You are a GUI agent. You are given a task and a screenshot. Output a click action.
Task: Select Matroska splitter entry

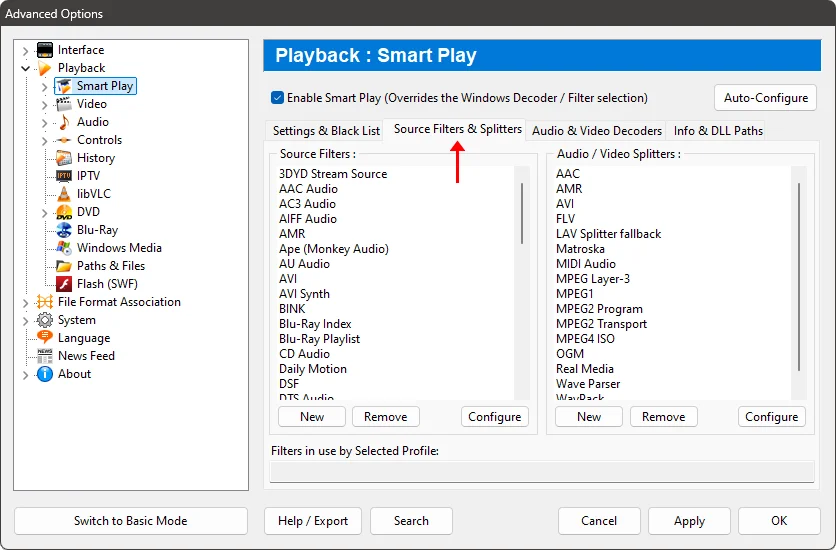coord(580,249)
